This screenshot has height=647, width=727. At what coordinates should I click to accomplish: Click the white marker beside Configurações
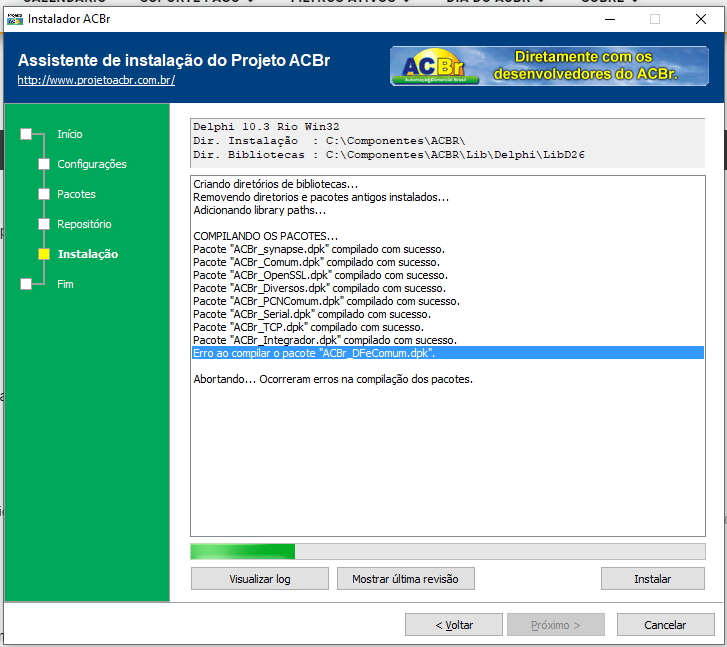pos(44,164)
